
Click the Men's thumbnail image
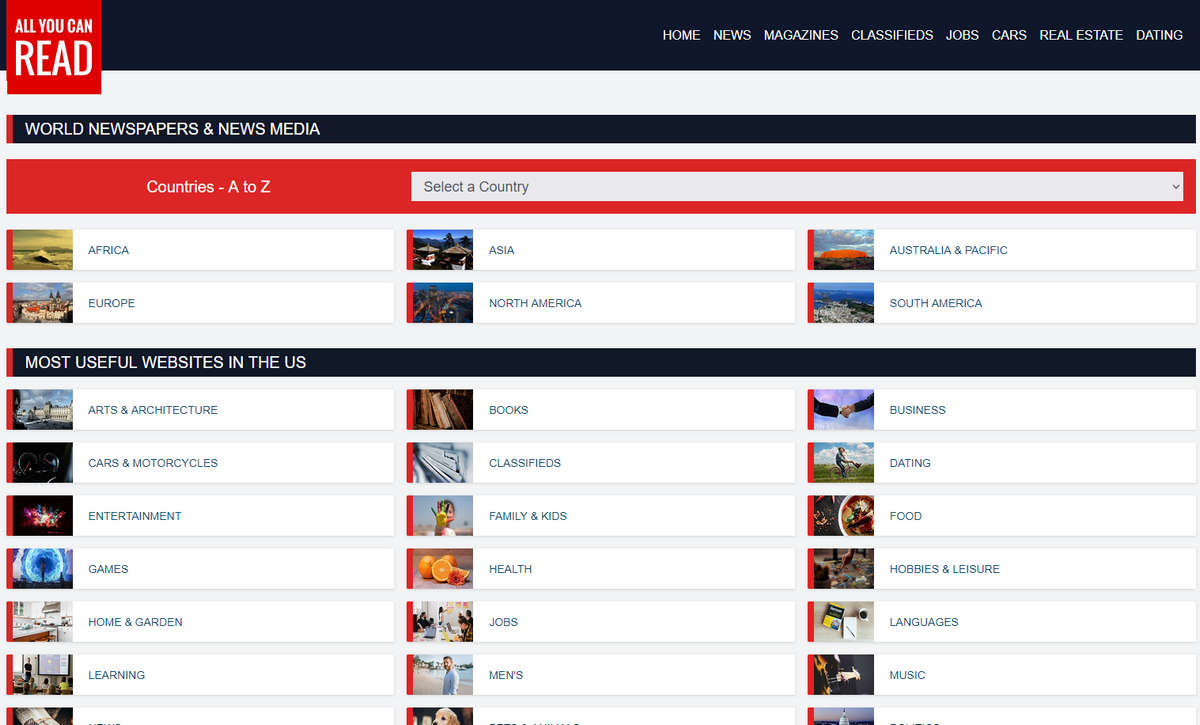click(442, 675)
